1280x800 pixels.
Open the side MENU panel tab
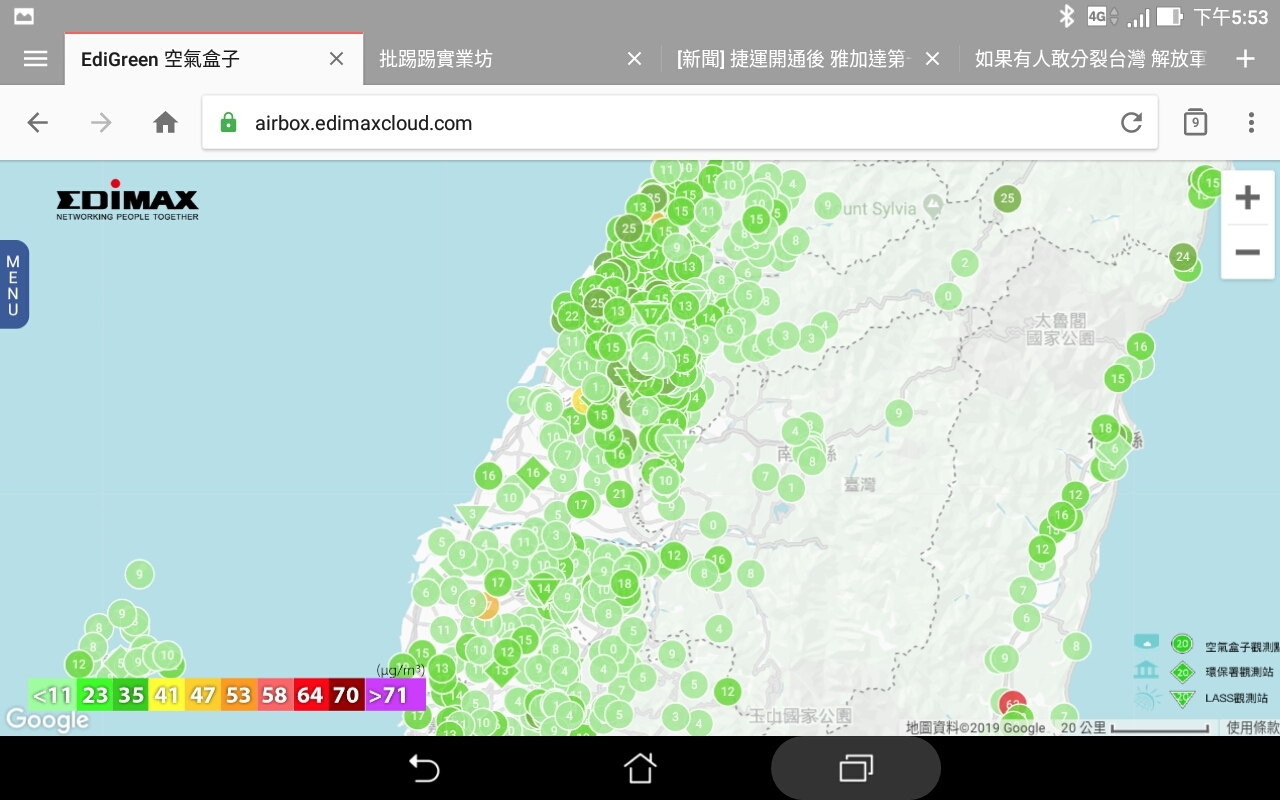[x=13, y=284]
